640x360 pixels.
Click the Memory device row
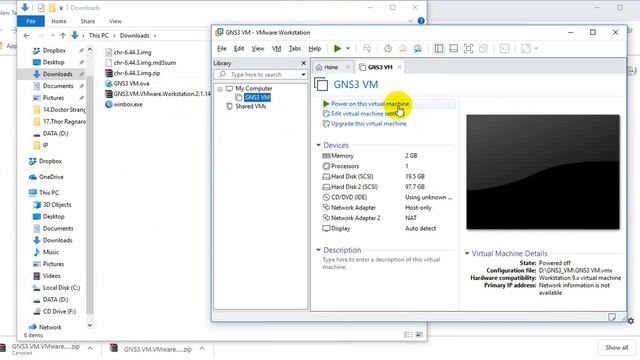pos(387,156)
